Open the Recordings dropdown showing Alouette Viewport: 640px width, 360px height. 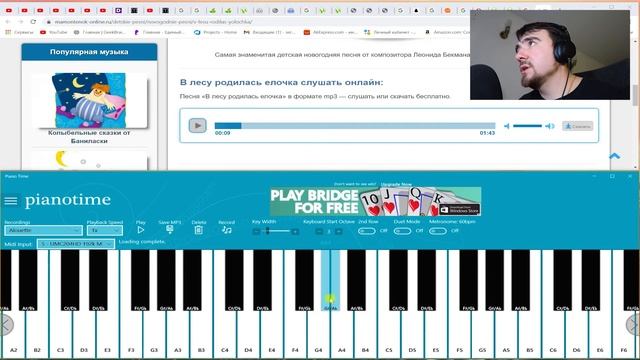[x=43, y=231]
